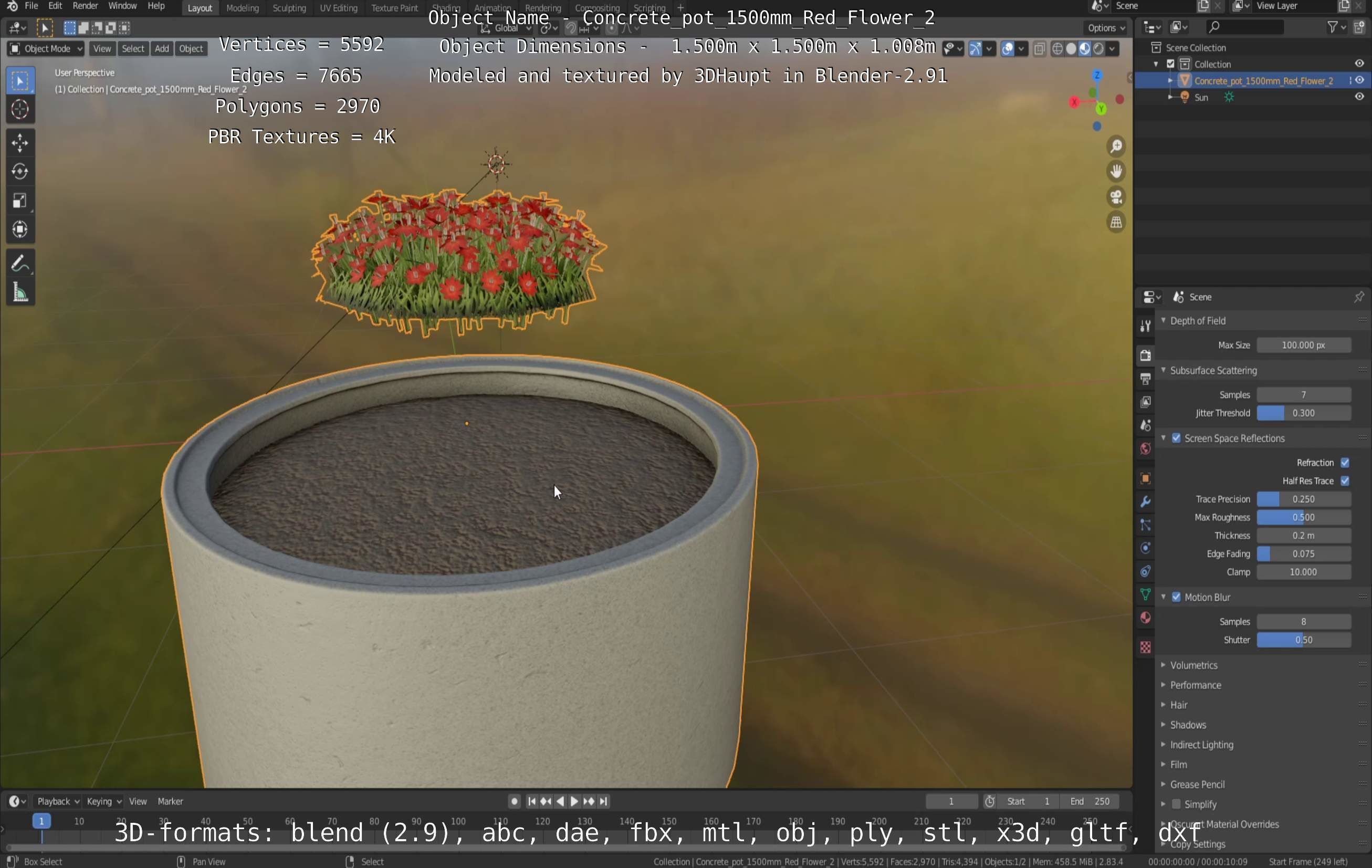The width and height of the screenshot is (1372, 868).
Task: Open the Scene properties tab
Action: point(1145,425)
